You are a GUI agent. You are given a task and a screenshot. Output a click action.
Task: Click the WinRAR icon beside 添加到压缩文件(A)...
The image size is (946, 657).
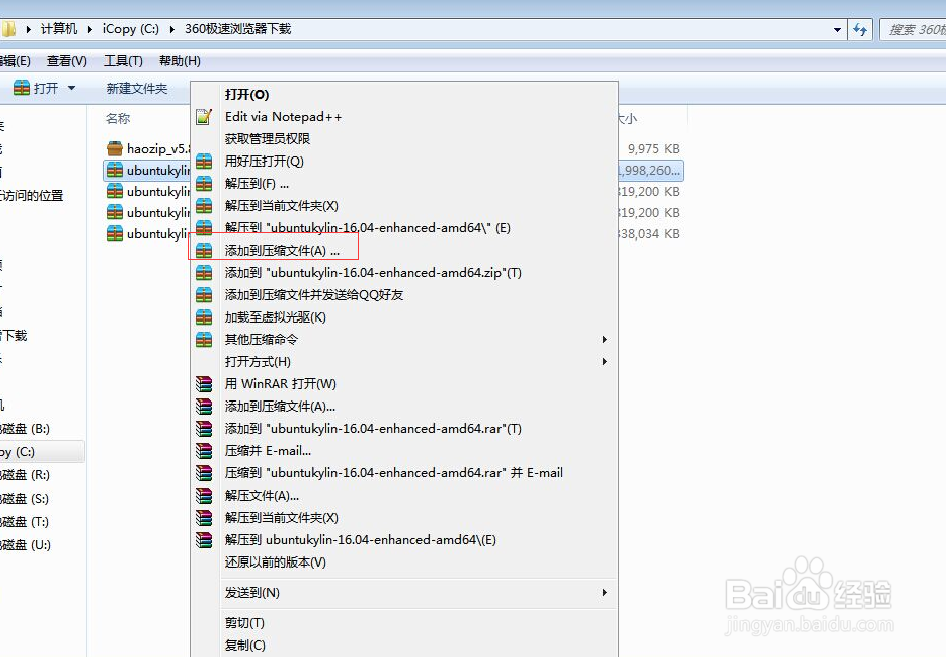click(204, 406)
